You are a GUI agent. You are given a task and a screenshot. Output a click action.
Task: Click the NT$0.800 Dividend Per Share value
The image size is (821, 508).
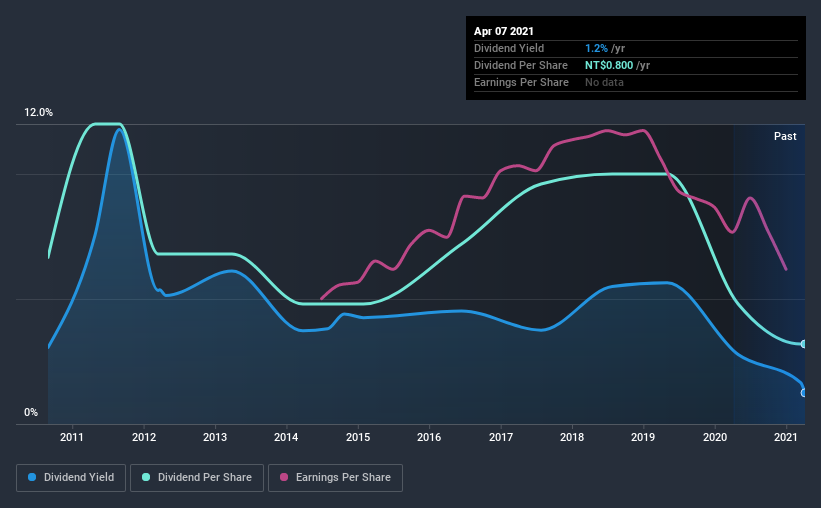click(x=609, y=65)
